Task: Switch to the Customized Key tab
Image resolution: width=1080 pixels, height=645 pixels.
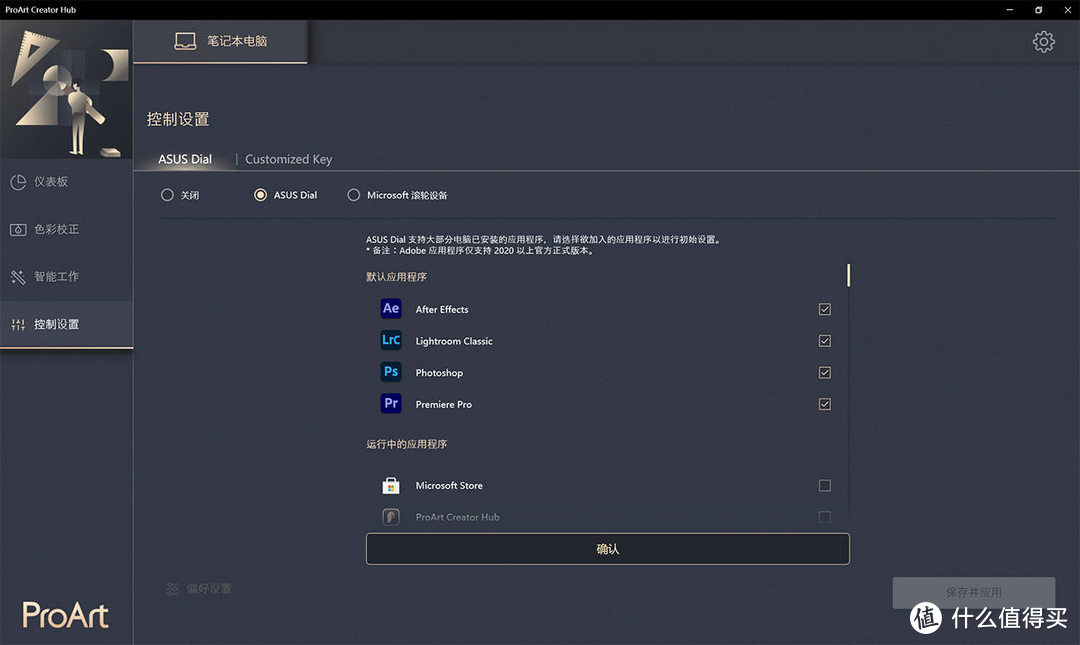Action: tap(289, 159)
